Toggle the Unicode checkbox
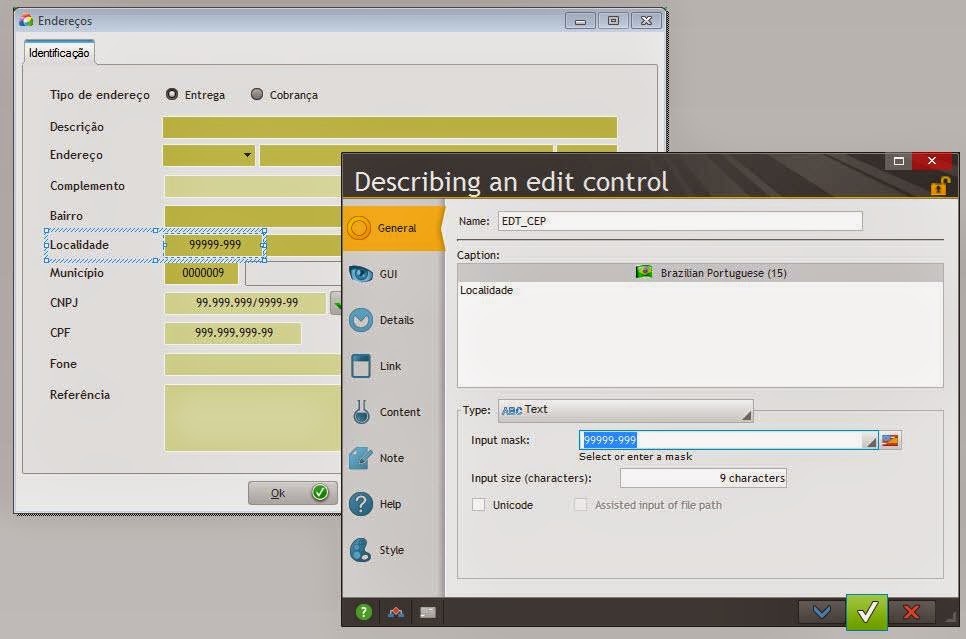 (x=478, y=505)
